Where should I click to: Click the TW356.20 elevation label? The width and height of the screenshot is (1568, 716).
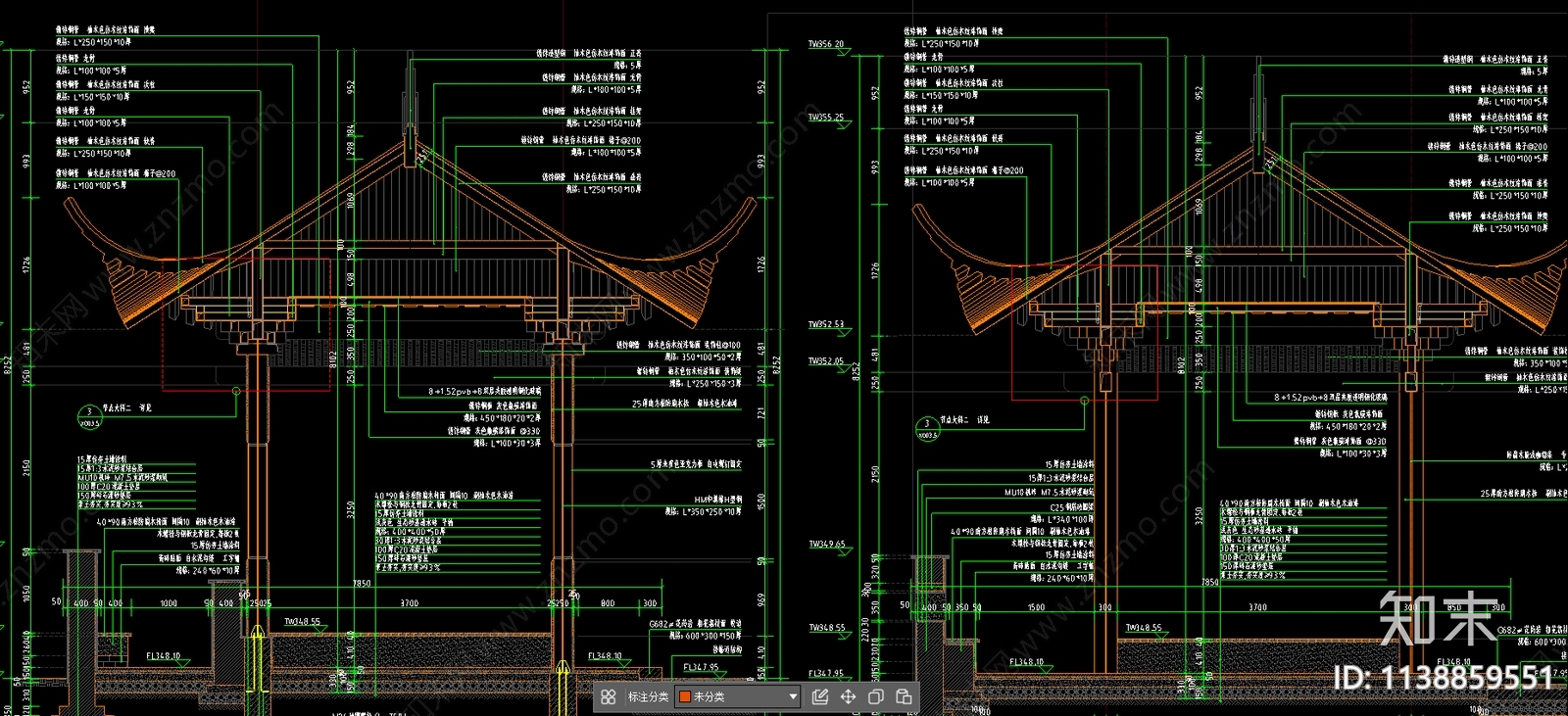point(825,44)
